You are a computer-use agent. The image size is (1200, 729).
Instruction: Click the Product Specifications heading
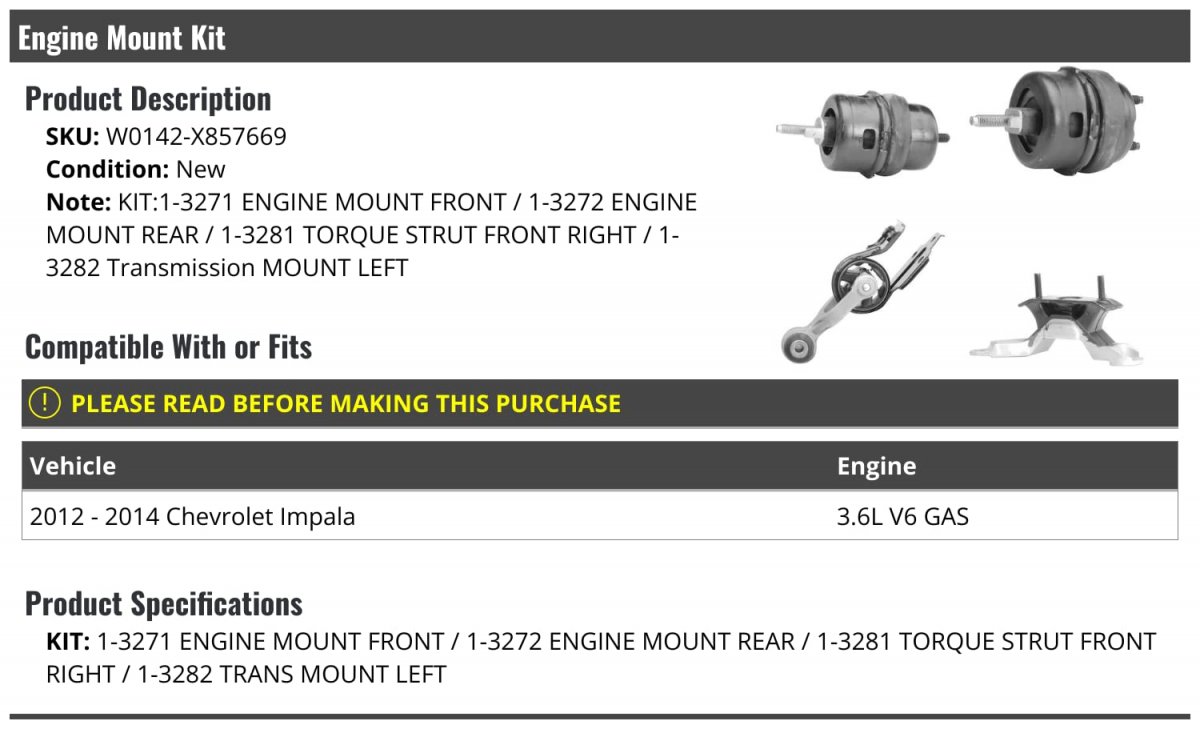[164, 604]
